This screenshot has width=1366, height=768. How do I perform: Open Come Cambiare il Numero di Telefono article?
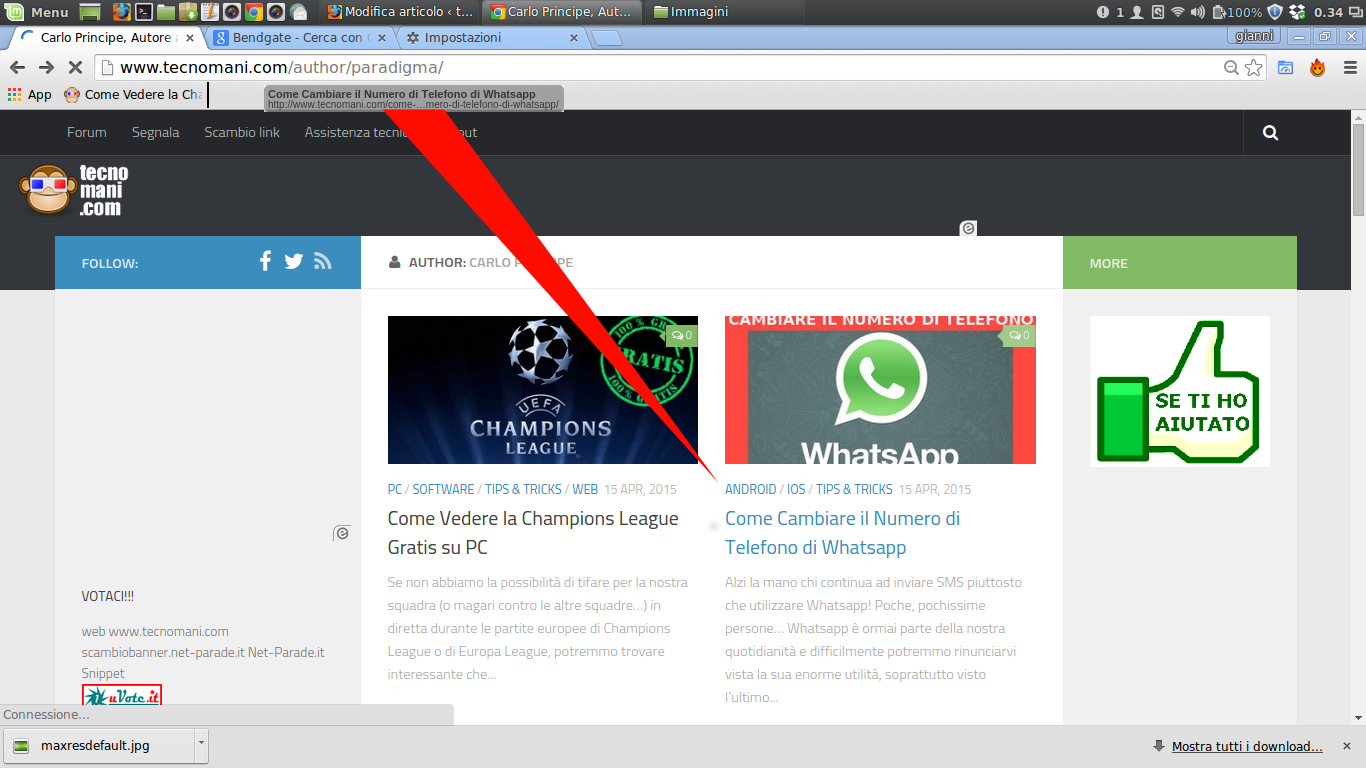(x=842, y=533)
